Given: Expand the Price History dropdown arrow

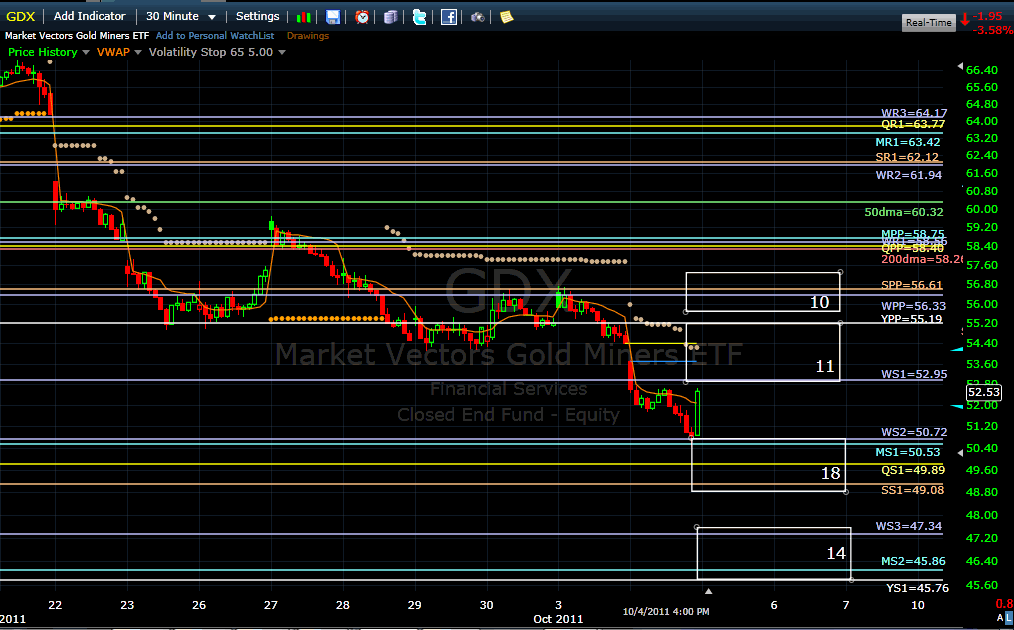Looking at the screenshot, I should 86,52.
